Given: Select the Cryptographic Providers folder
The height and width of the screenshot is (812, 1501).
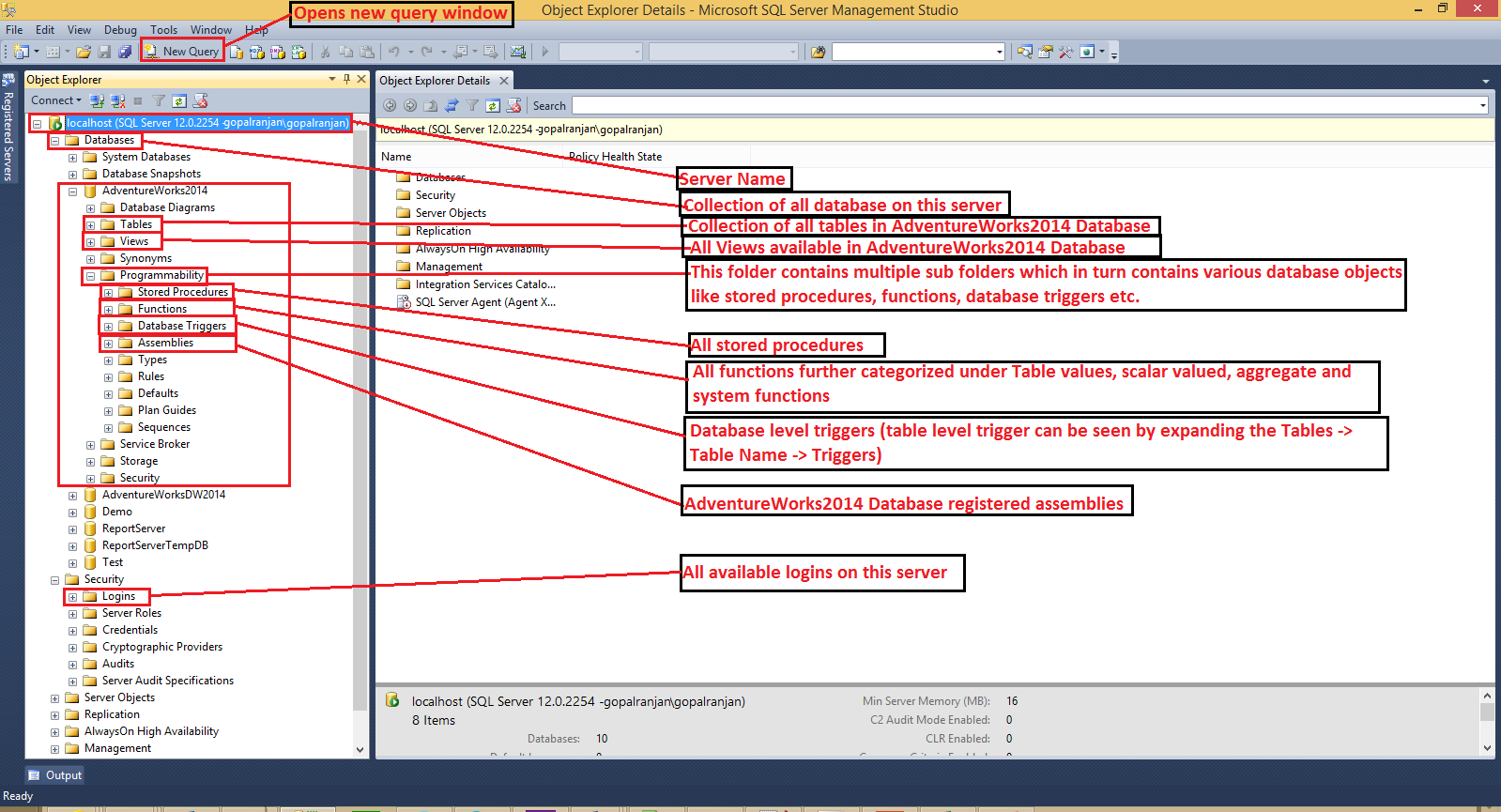Looking at the screenshot, I should point(162,647).
